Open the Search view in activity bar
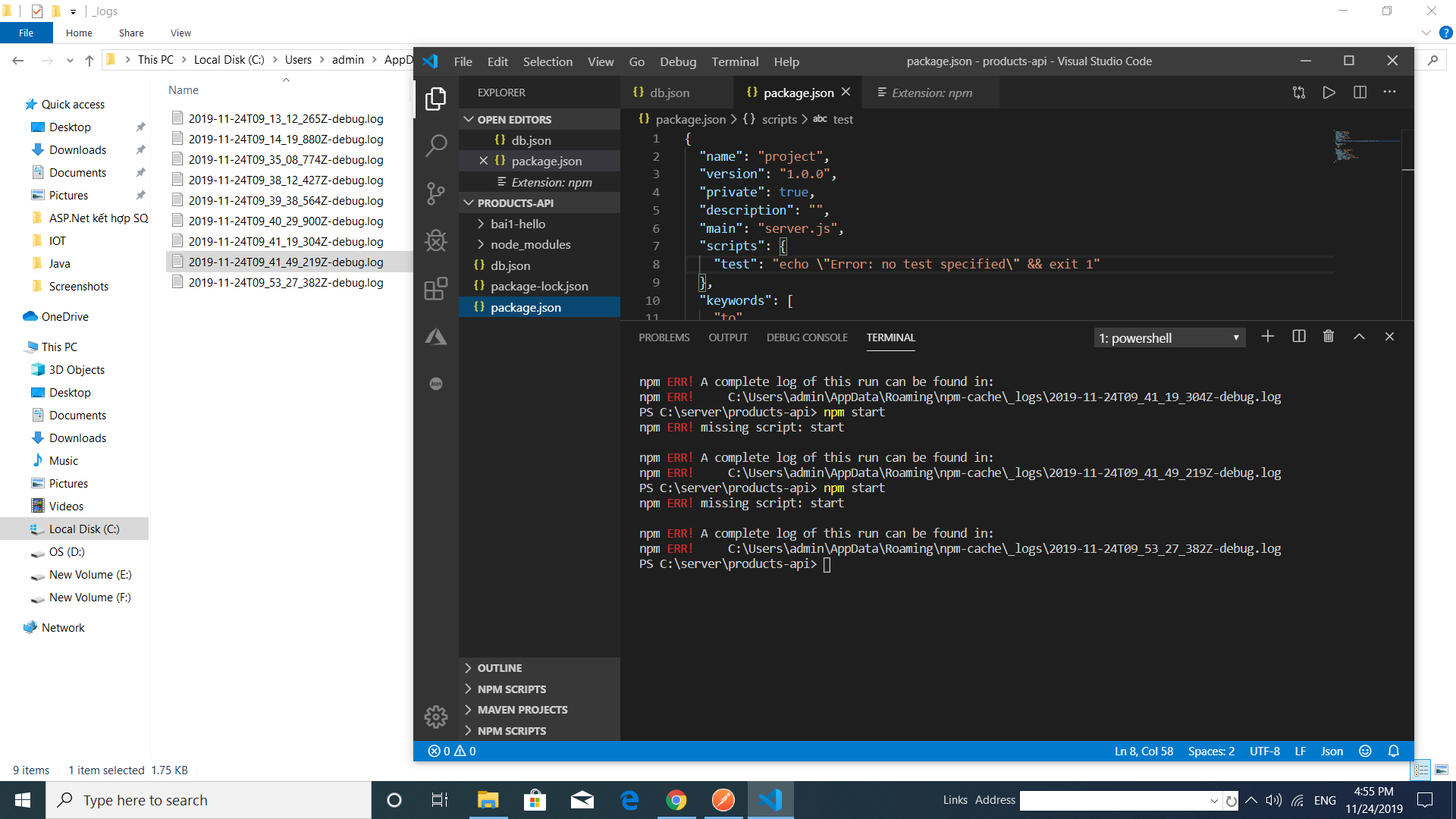1456x819 pixels. pos(435,145)
